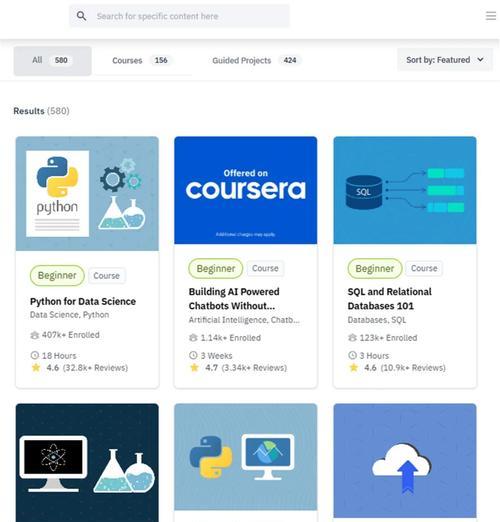Click the clock icon beside 3 Weeks

pos(193,355)
